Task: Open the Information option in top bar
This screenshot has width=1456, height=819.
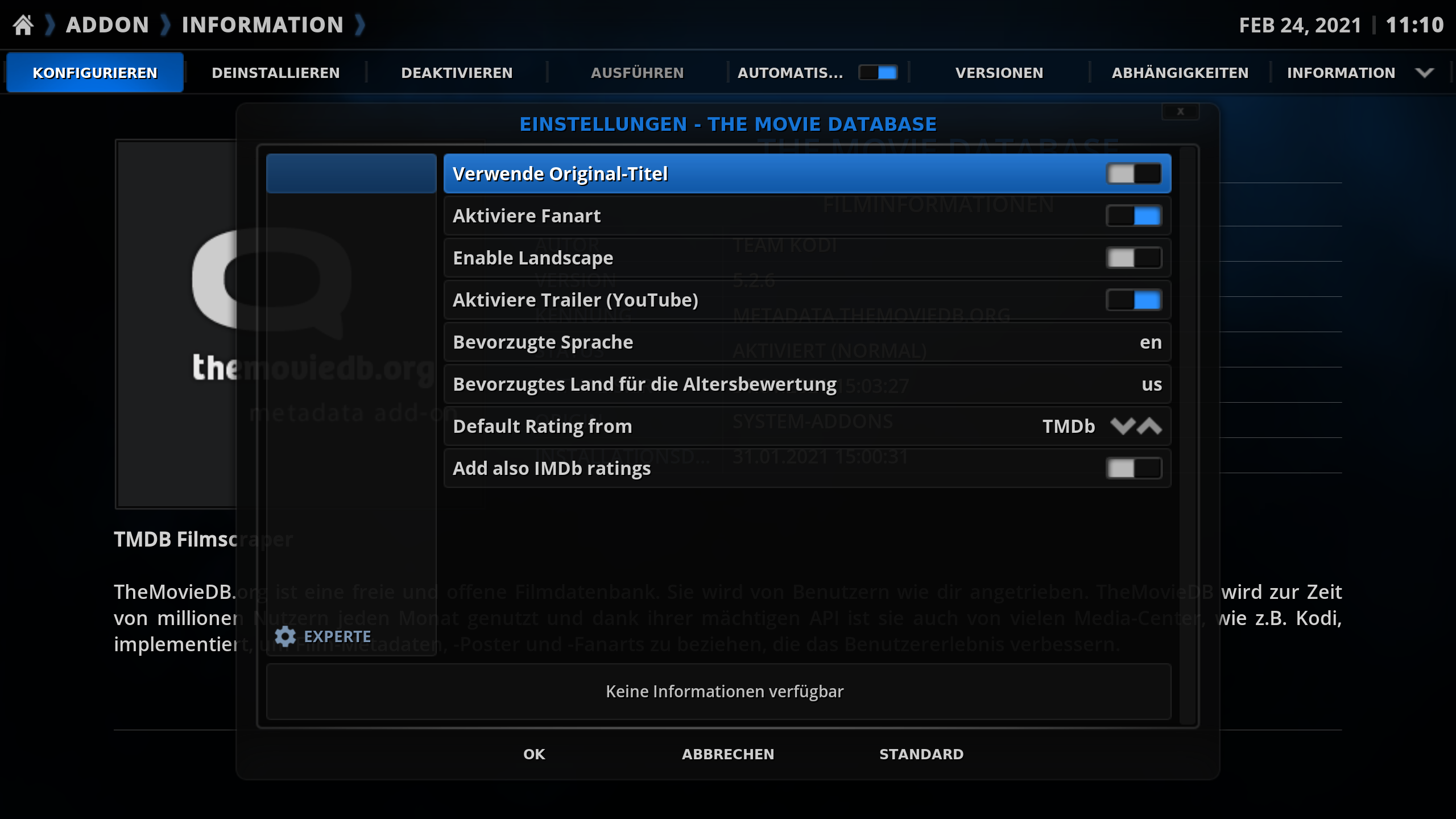Action: tap(1341, 73)
